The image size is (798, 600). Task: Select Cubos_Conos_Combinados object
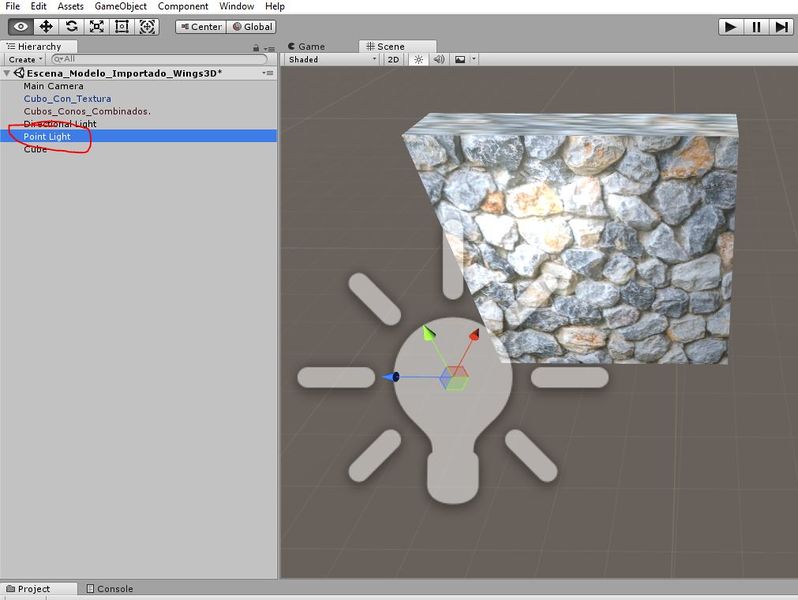point(138,111)
